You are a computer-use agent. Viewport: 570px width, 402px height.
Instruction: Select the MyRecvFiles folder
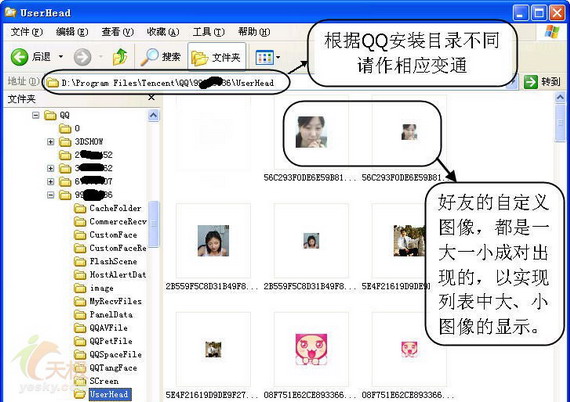coord(108,301)
